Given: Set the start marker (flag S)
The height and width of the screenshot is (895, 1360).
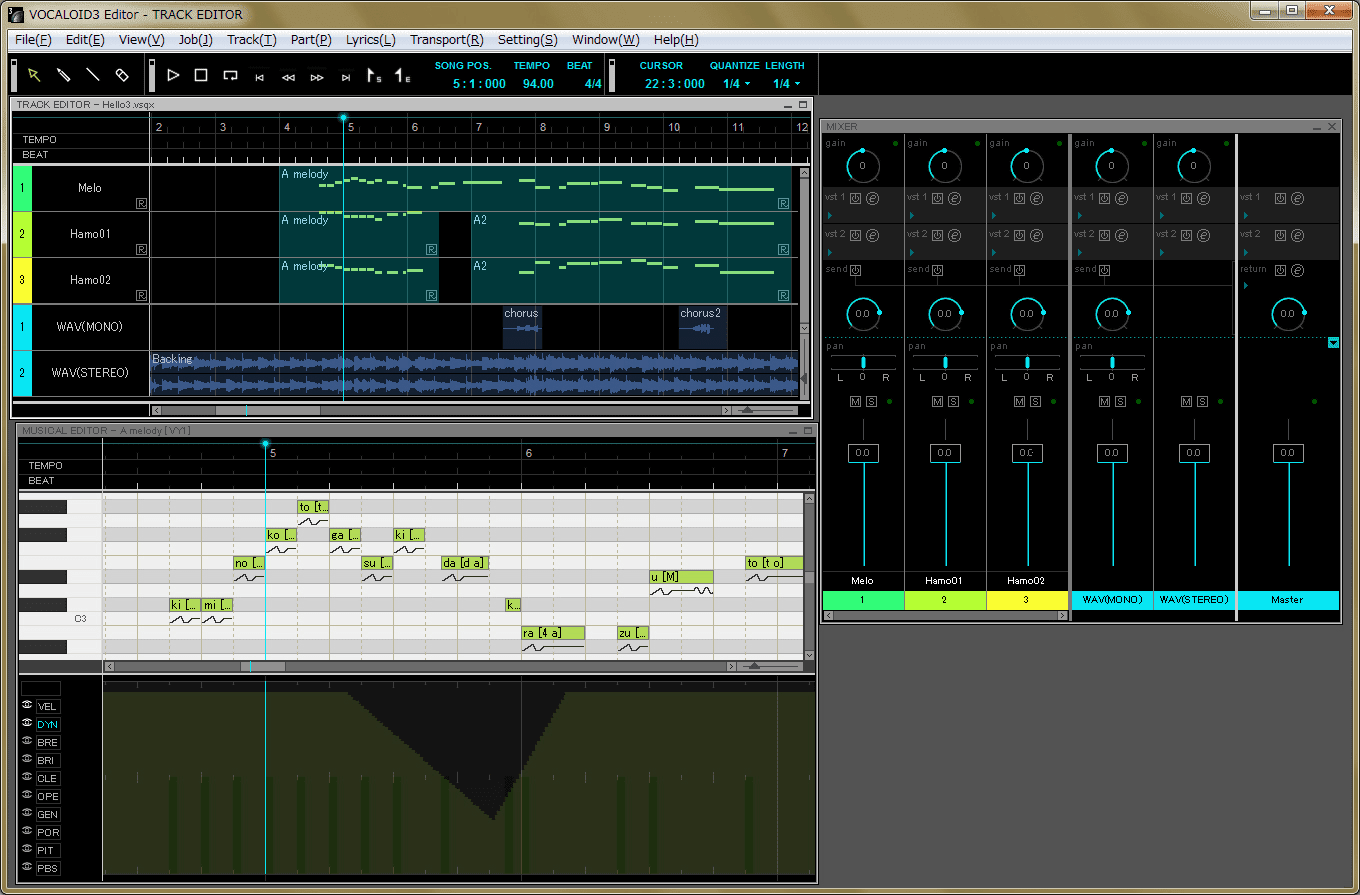Looking at the screenshot, I should tap(374, 75).
